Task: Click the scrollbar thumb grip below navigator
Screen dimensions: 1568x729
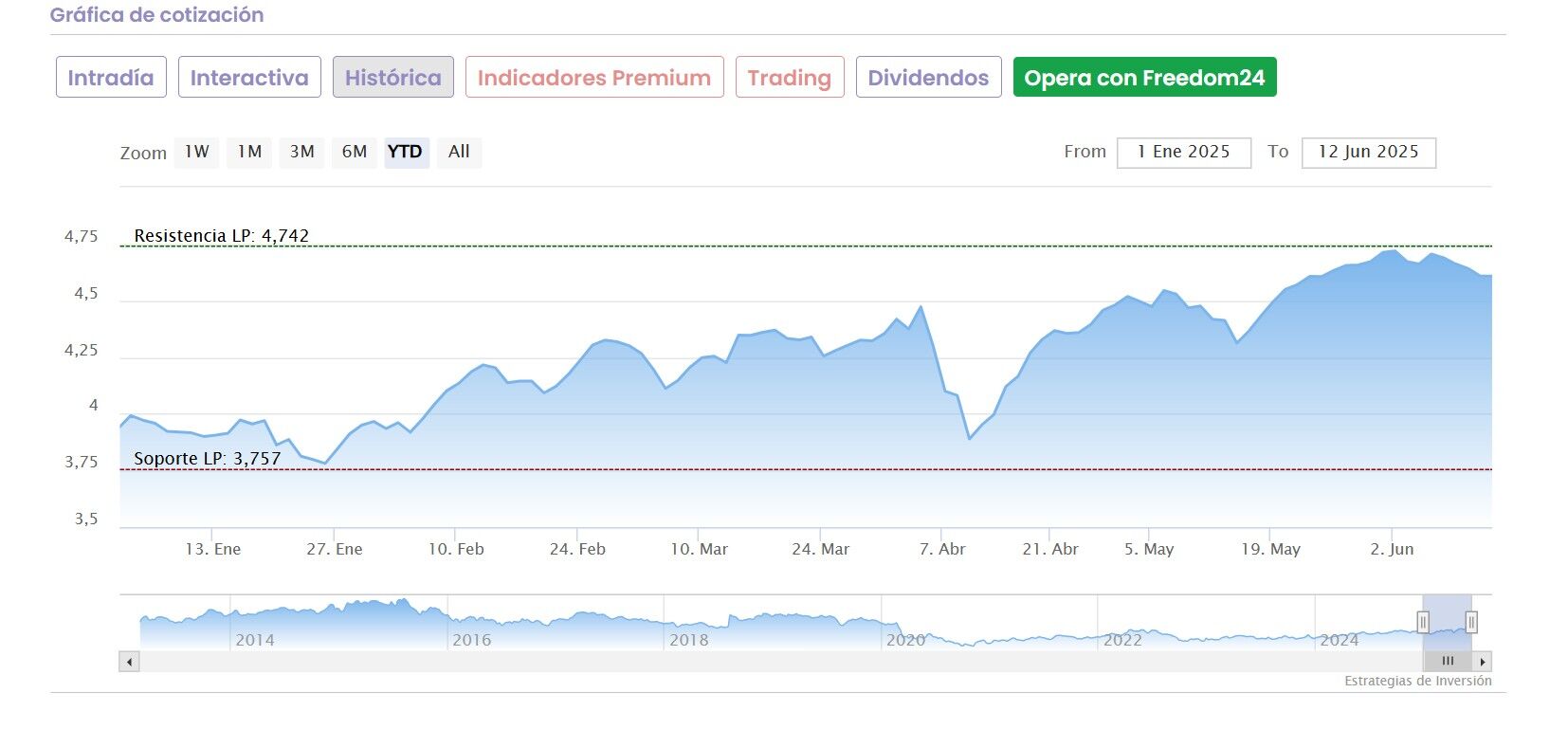Action: point(1448,662)
